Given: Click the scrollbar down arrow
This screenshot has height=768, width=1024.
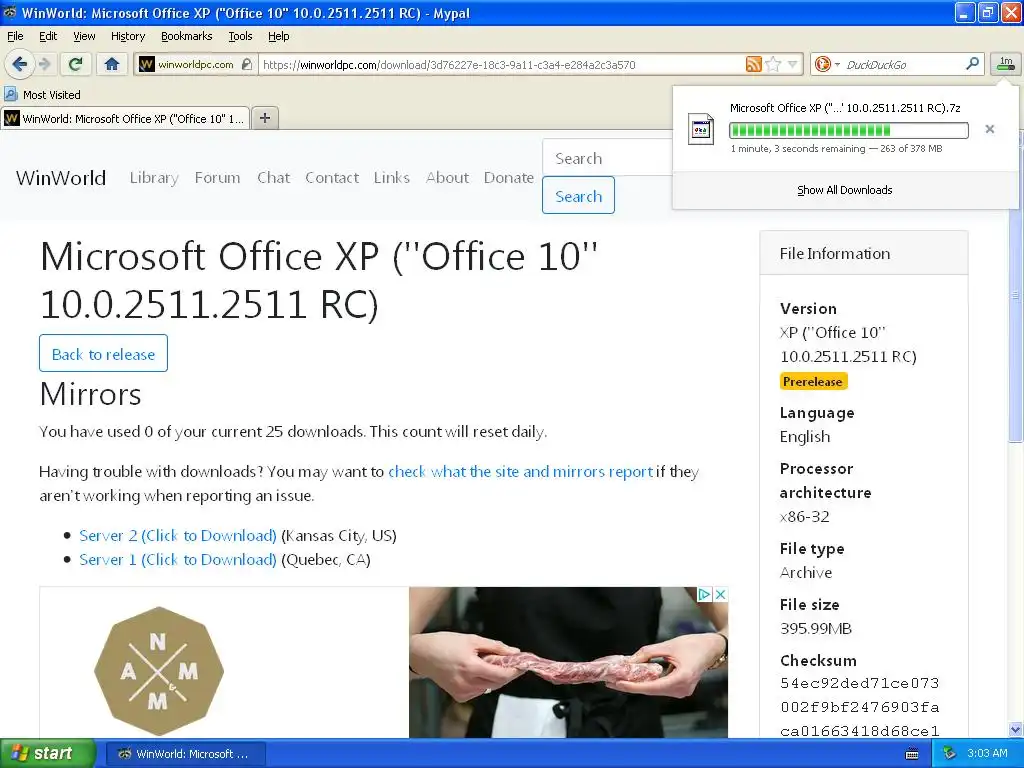Looking at the screenshot, I should (x=1015, y=729).
